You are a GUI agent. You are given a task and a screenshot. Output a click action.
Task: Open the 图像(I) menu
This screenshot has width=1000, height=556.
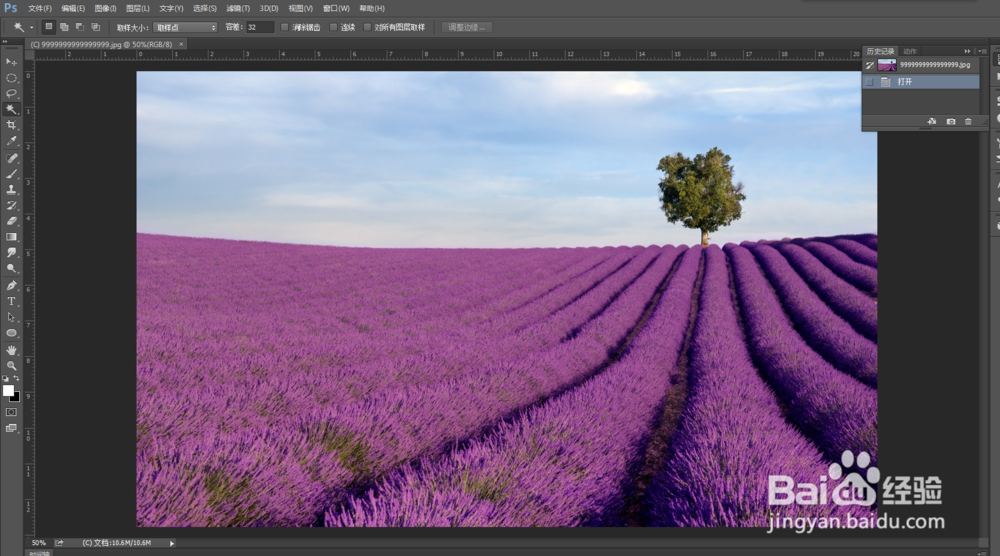tap(105, 8)
